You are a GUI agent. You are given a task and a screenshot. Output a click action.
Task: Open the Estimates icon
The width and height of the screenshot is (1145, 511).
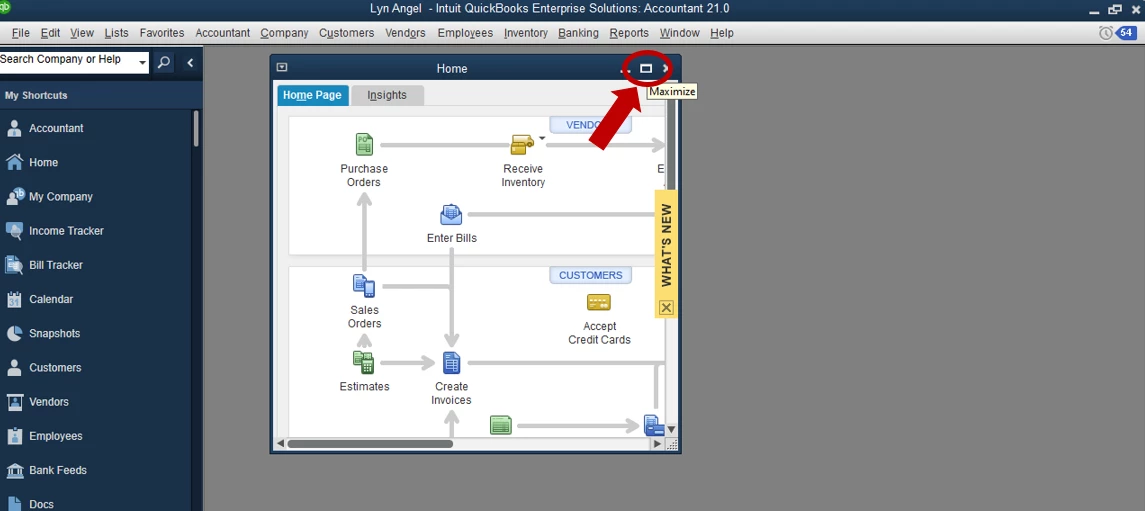pos(364,362)
